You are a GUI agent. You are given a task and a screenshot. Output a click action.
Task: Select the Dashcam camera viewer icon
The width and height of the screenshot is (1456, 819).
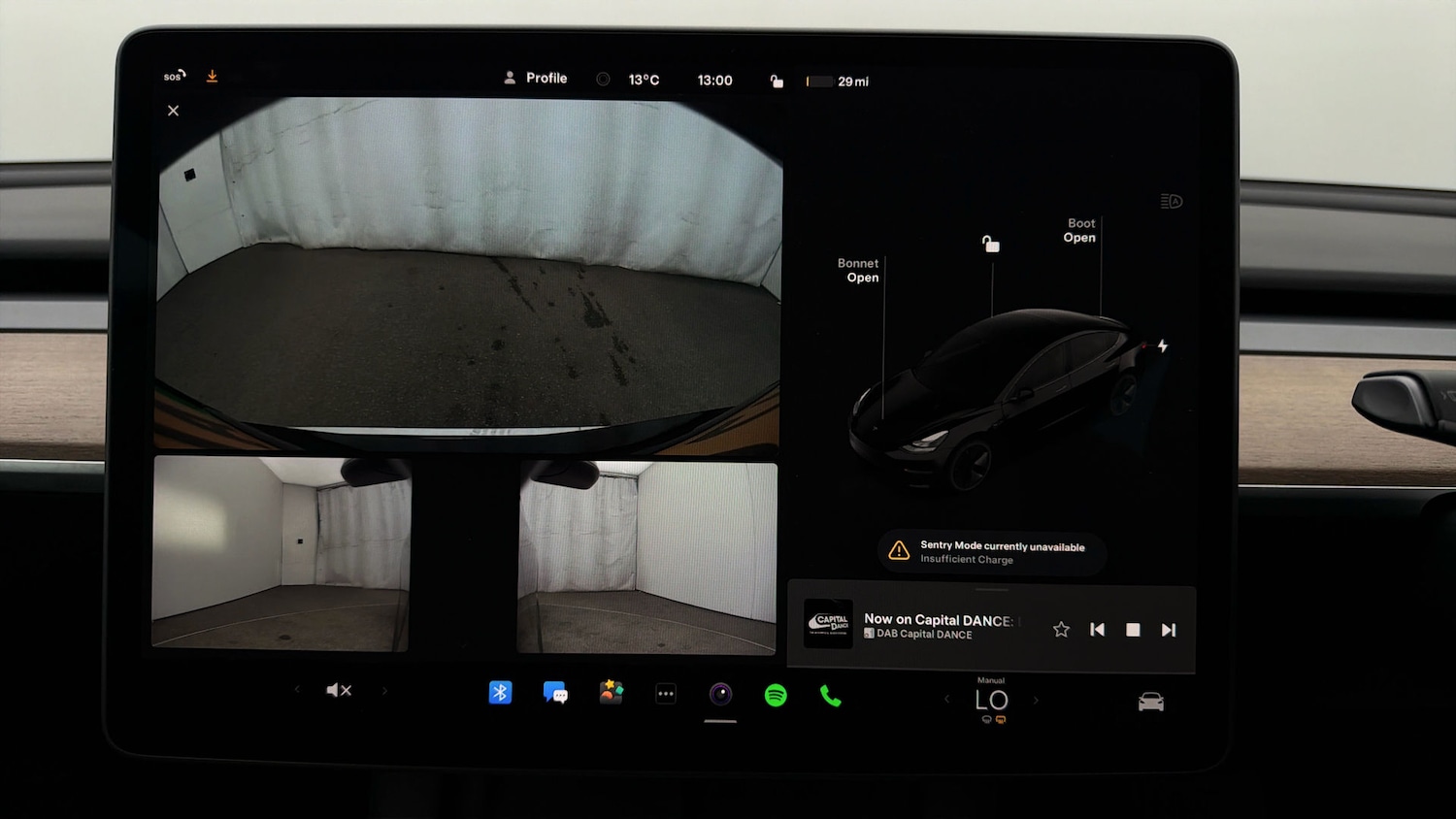point(720,693)
